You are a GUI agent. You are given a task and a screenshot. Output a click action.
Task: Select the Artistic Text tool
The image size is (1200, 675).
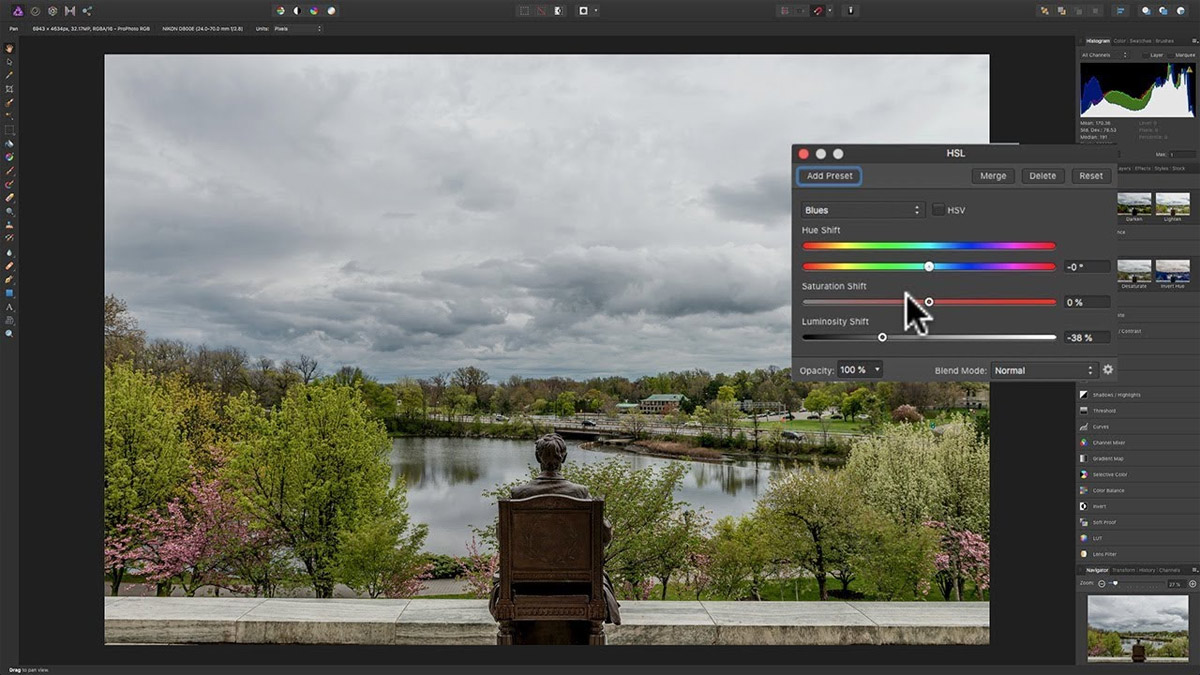9,307
